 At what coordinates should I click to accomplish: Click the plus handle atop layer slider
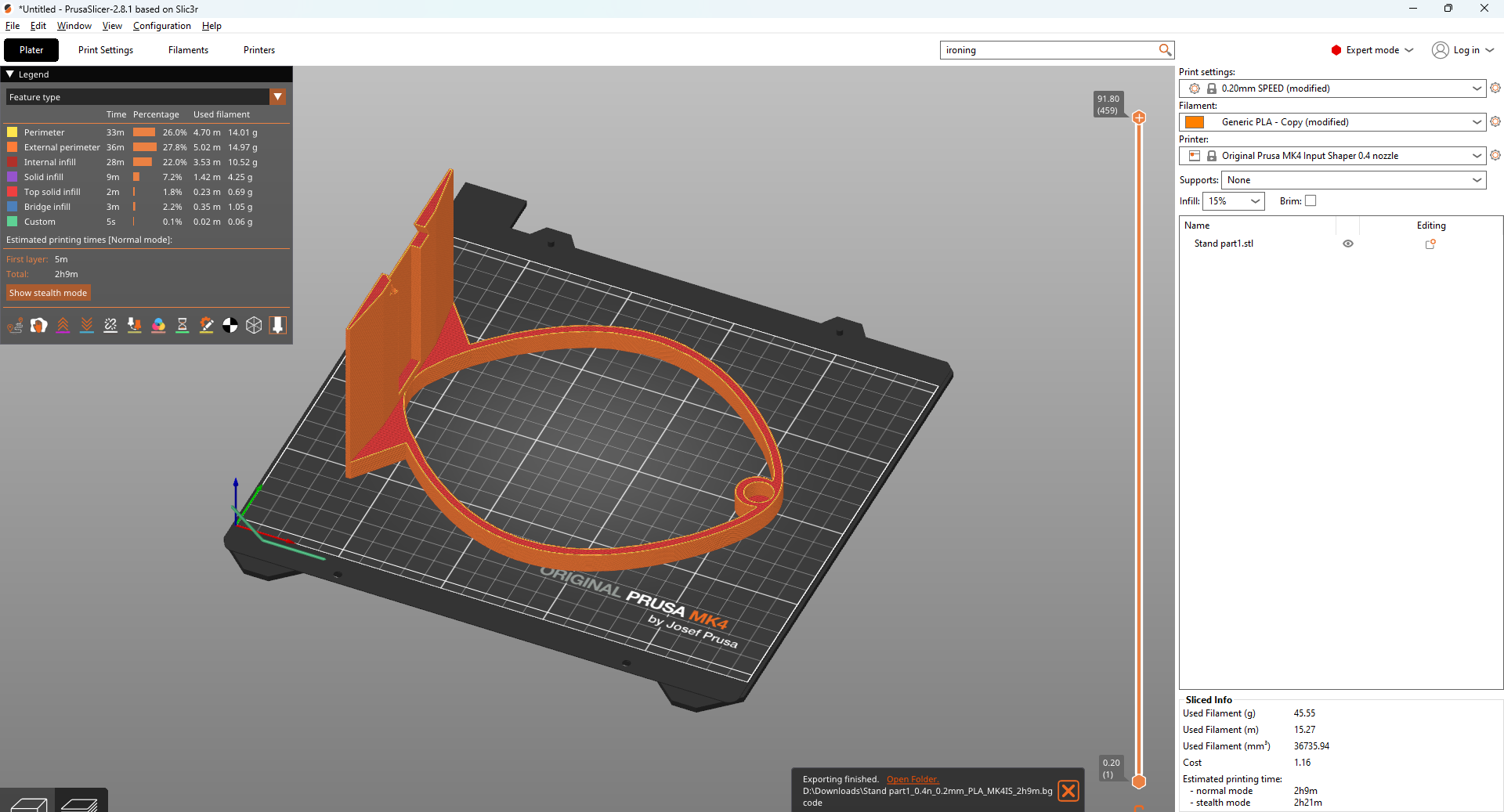click(x=1139, y=117)
